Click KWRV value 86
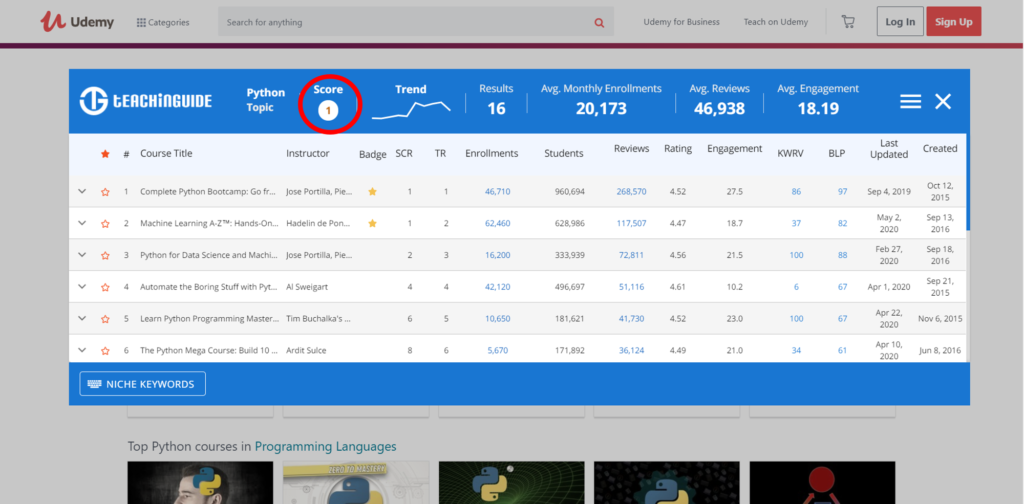The height and width of the screenshot is (504, 1024). point(796,192)
